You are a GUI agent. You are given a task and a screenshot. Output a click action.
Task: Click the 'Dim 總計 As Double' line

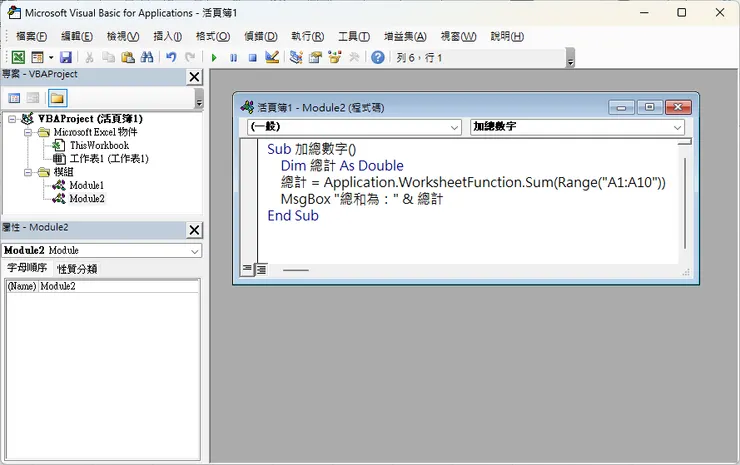pyautogui.click(x=342, y=166)
